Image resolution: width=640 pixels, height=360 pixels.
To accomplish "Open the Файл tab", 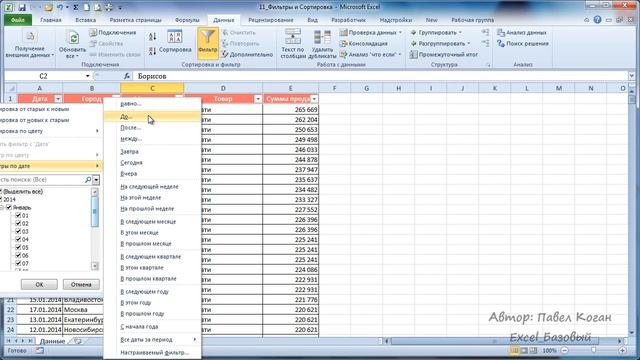I will pos(18,20).
